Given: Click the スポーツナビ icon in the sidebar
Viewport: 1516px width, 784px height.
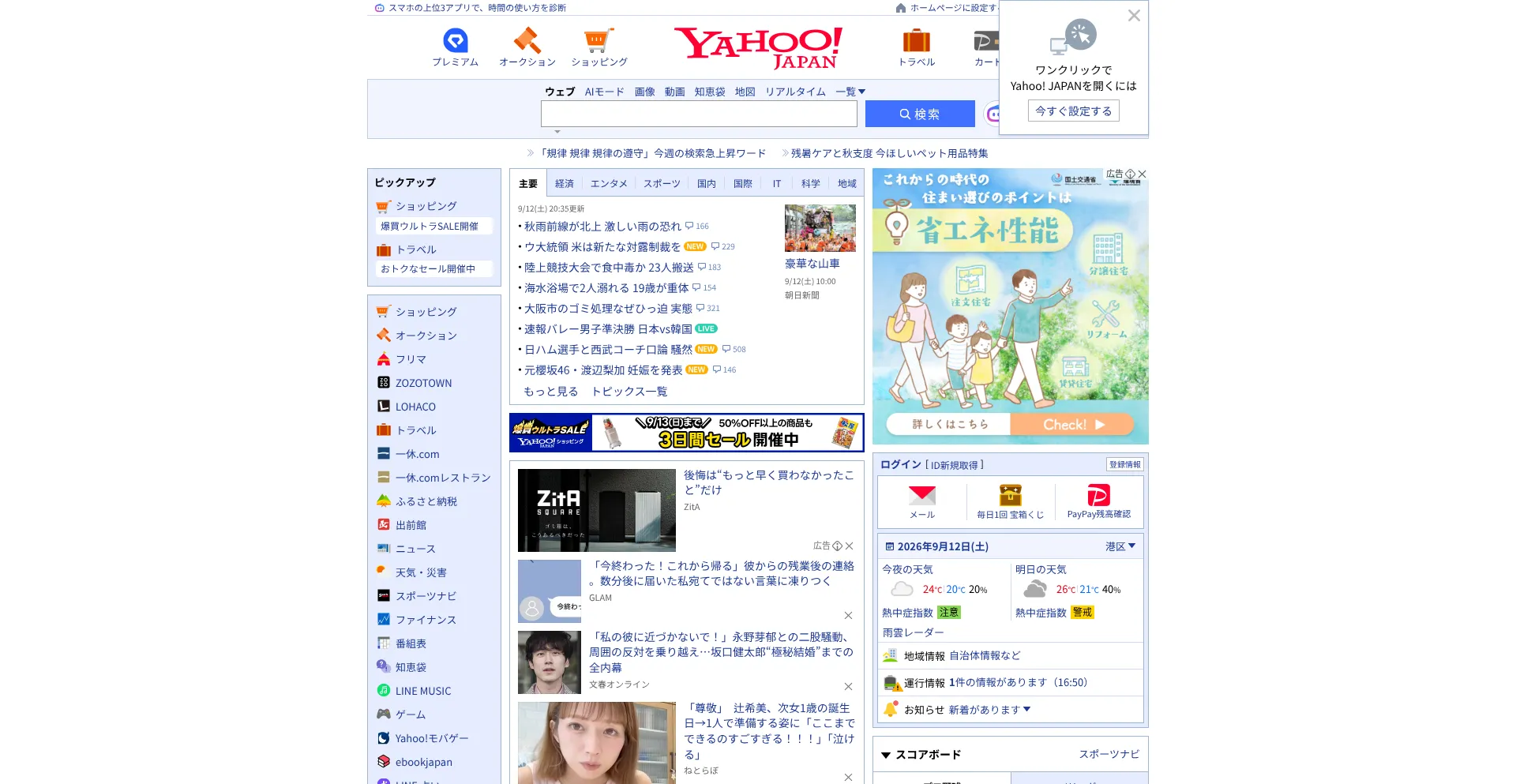Looking at the screenshot, I should pyautogui.click(x=384, y=596).
